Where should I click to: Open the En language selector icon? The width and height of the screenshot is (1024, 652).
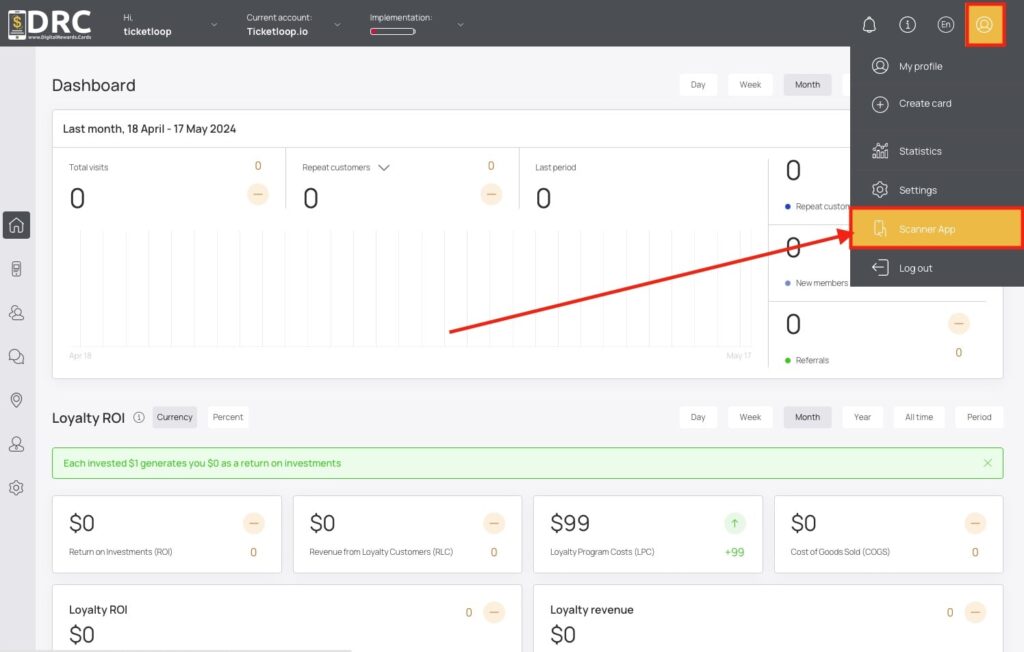coord(945,25)
